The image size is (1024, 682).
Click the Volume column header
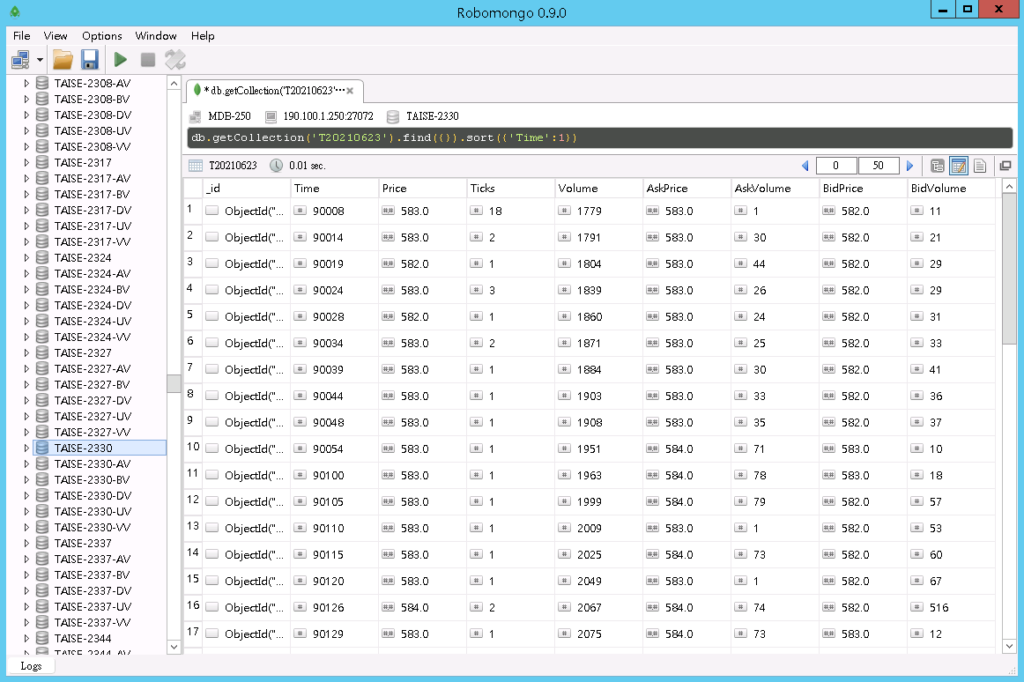click(599, 188)
